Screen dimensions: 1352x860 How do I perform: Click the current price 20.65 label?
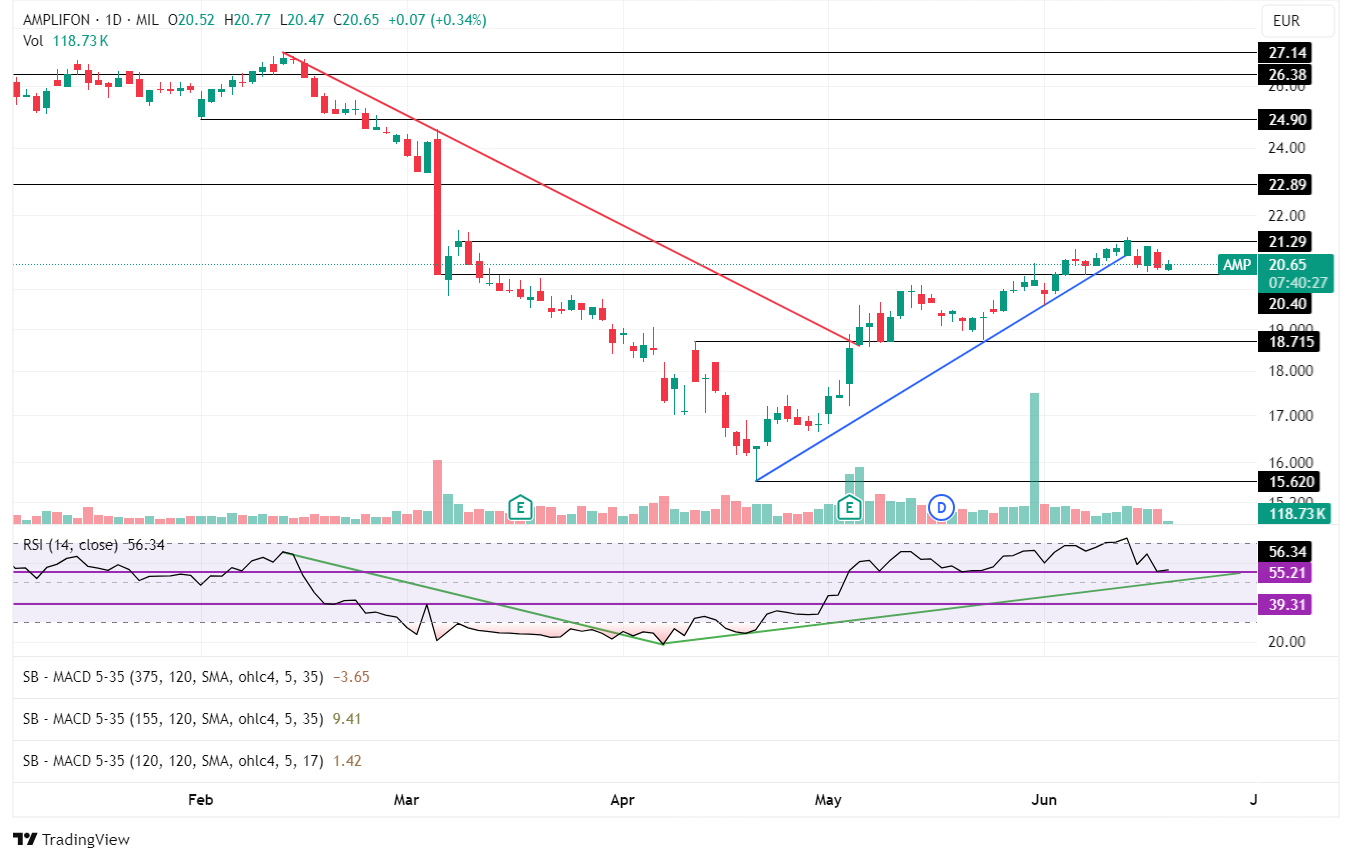(x=1287, y=265)
